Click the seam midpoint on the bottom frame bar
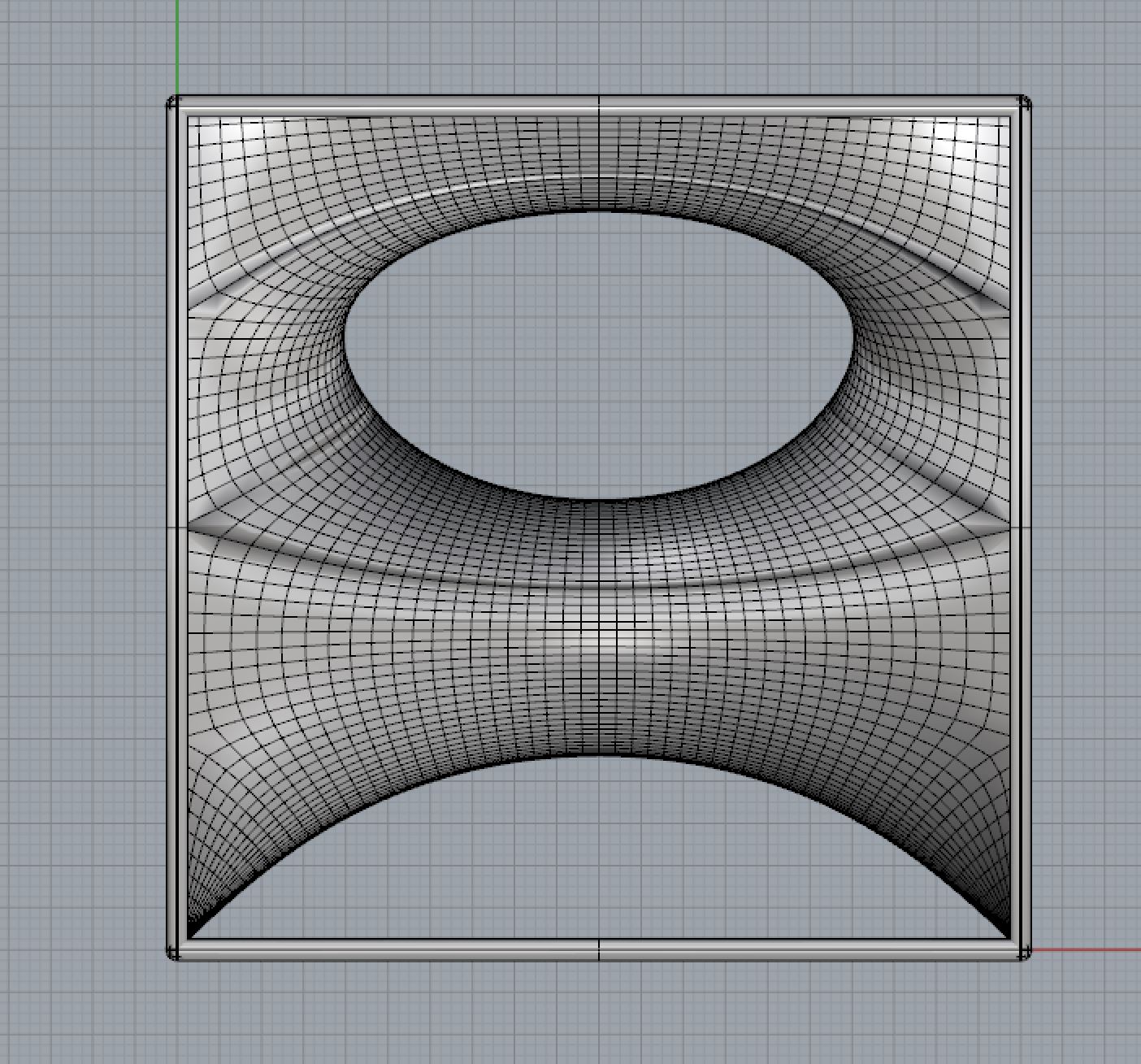 599,950
